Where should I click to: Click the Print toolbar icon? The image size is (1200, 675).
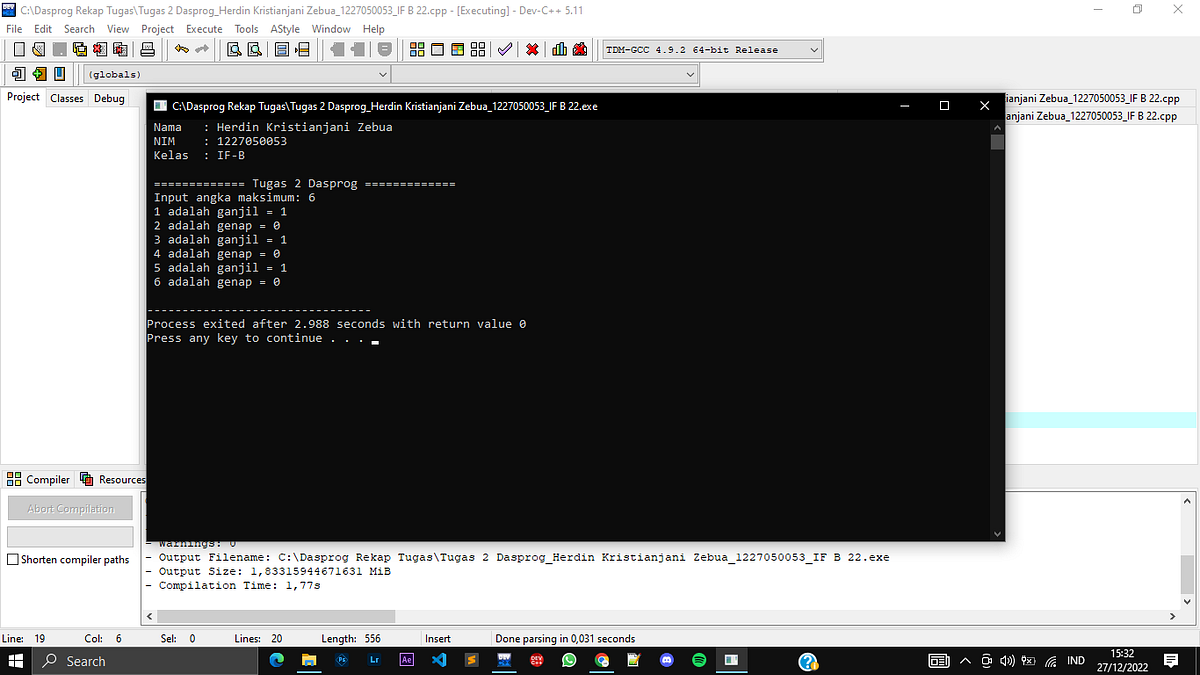tap(147, 49)
